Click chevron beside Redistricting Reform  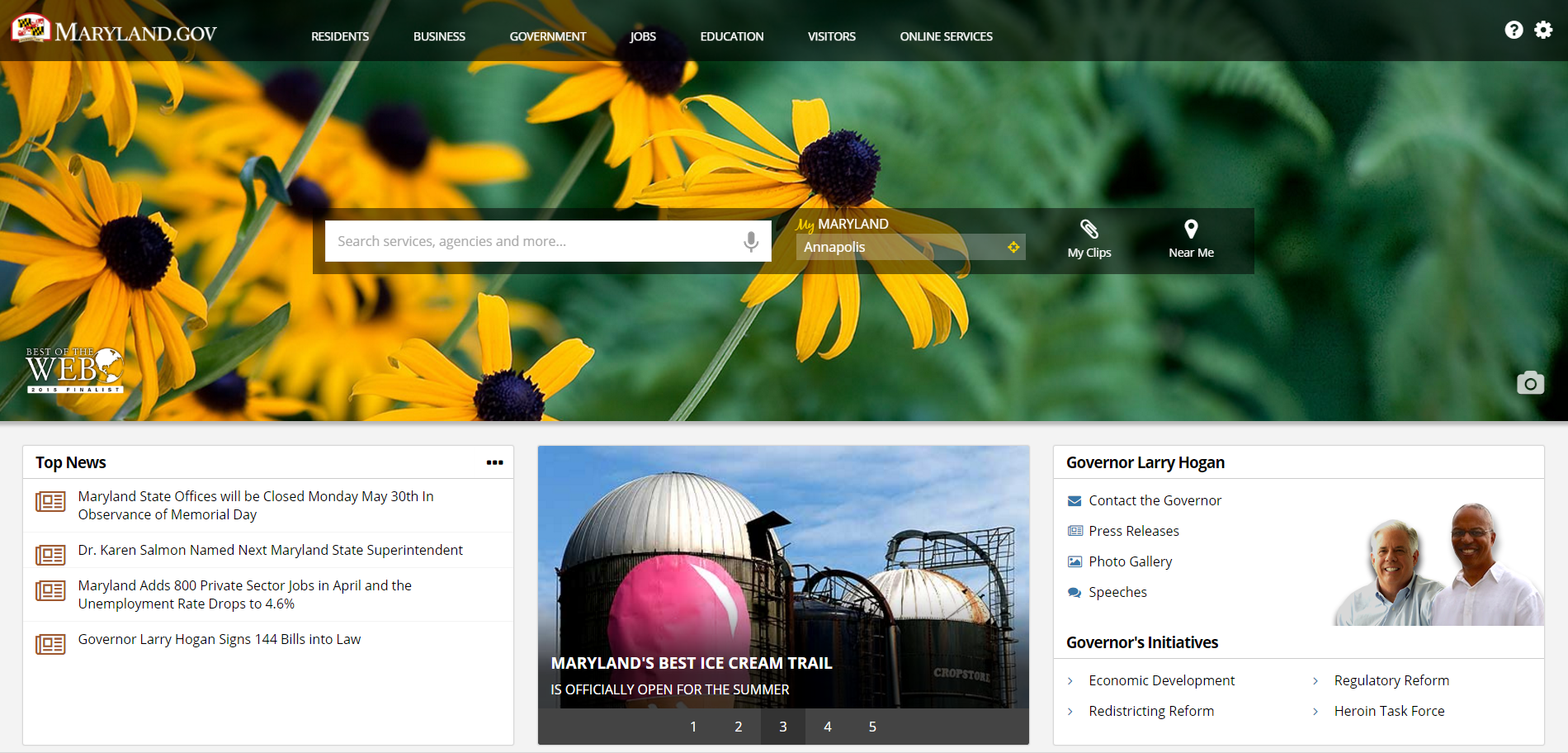pos(1070,711)
